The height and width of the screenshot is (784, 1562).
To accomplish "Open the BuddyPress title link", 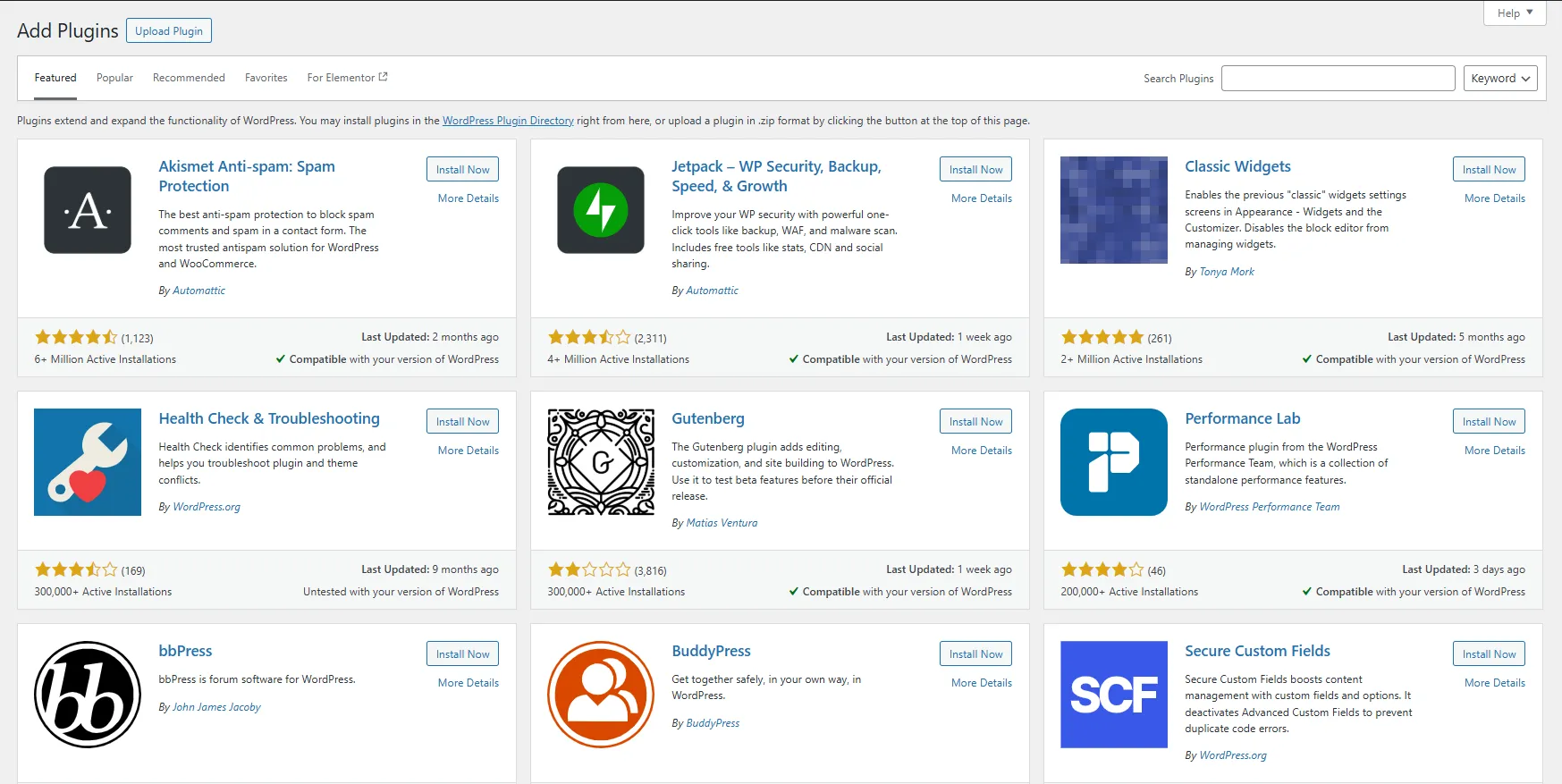I will 711,651.
